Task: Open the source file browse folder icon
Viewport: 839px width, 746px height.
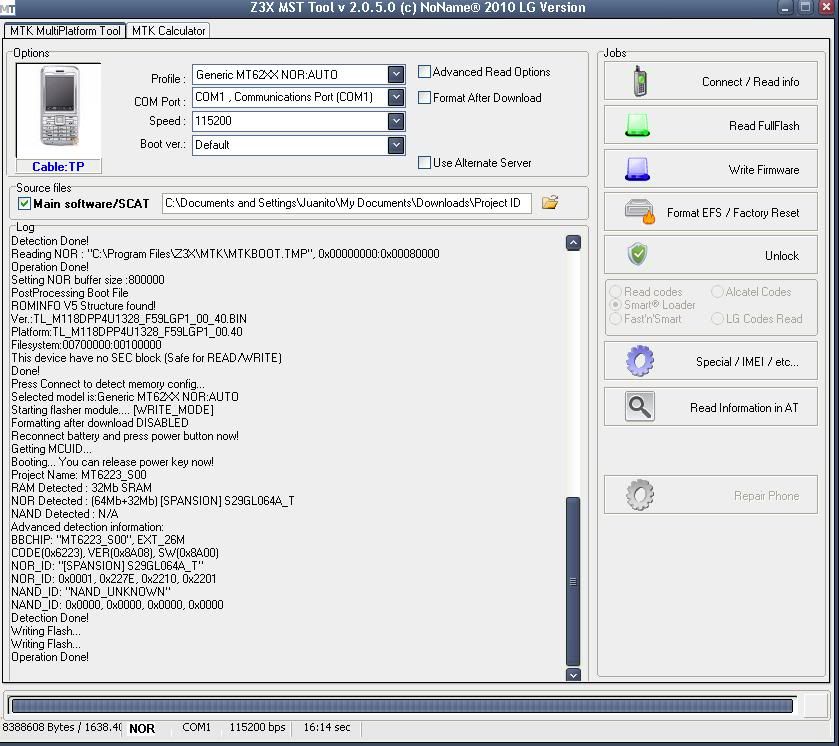Action: pos(550,203)
